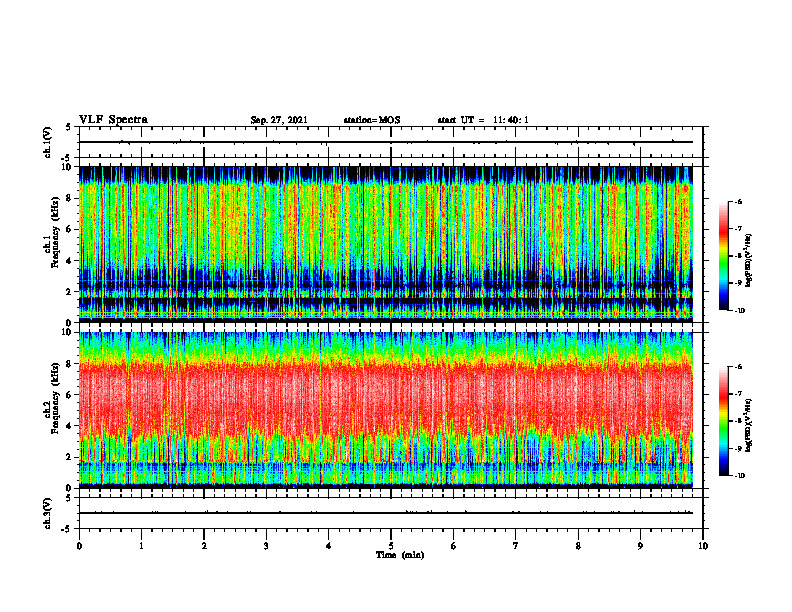
Task: Click the ch.2 spectrogram colorbar
Action: 724,421
